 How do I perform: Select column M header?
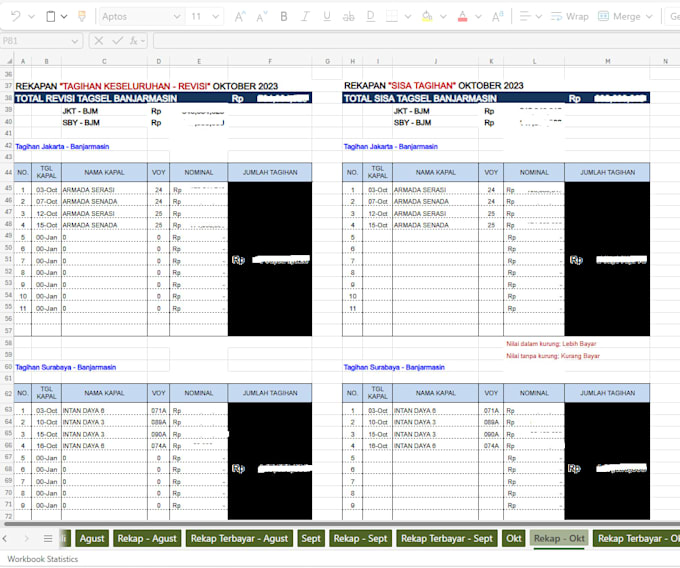607,62
